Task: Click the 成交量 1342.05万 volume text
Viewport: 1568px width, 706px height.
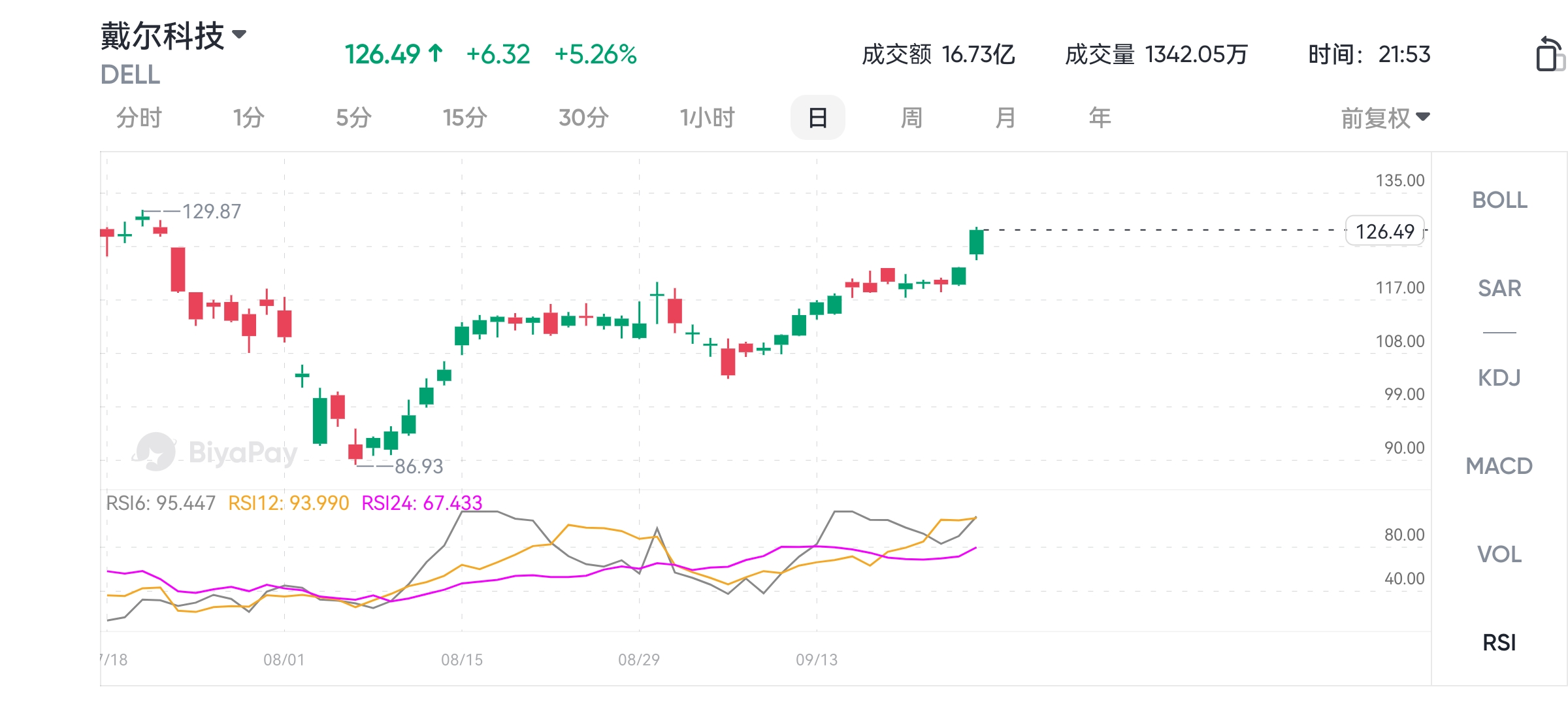Action: pos(1156,54)
